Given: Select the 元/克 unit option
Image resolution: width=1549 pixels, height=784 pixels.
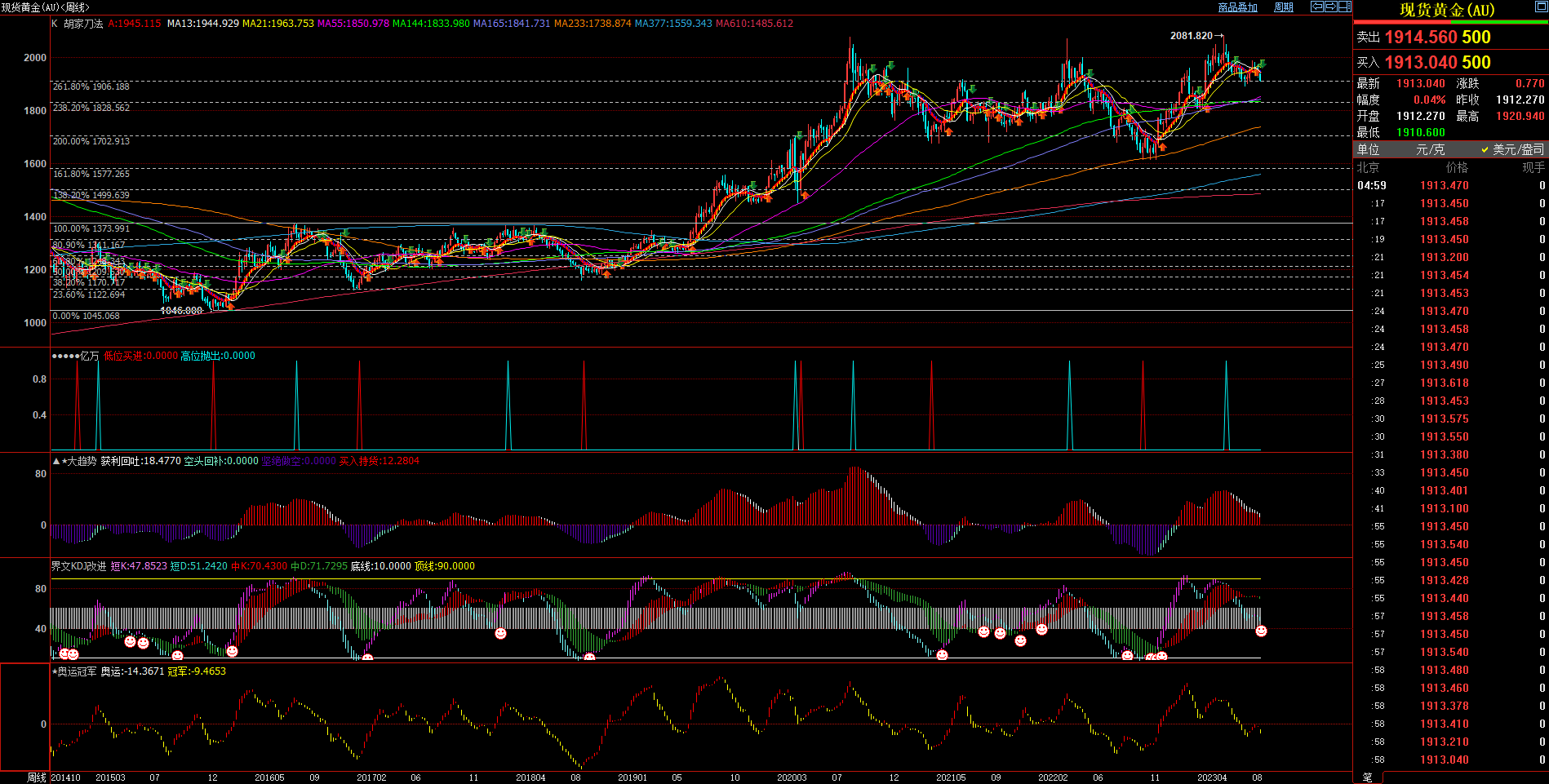Looking at the screenshot, I should coord(1430,149).
